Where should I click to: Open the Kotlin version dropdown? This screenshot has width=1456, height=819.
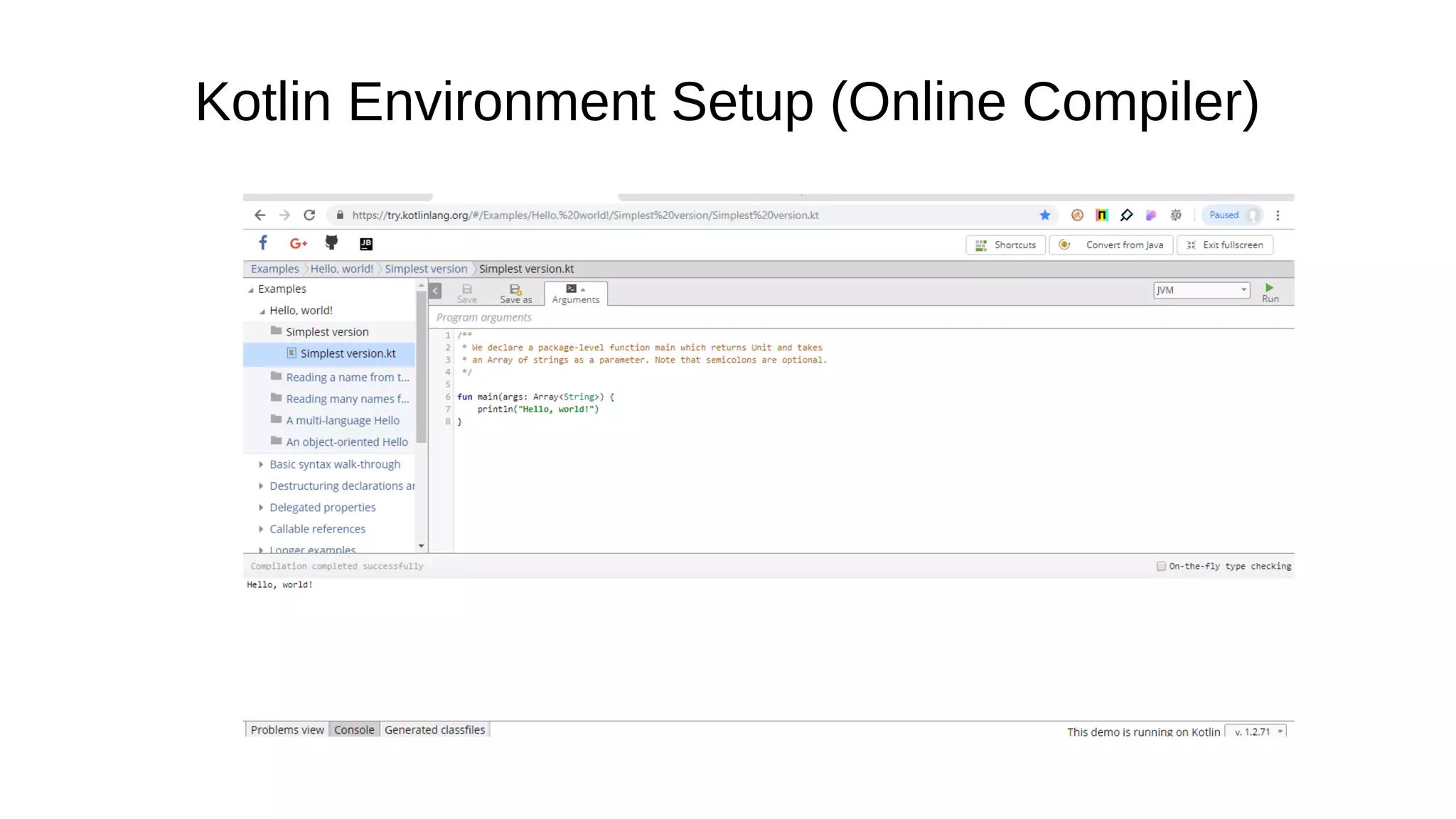(x=1257, y=732)
